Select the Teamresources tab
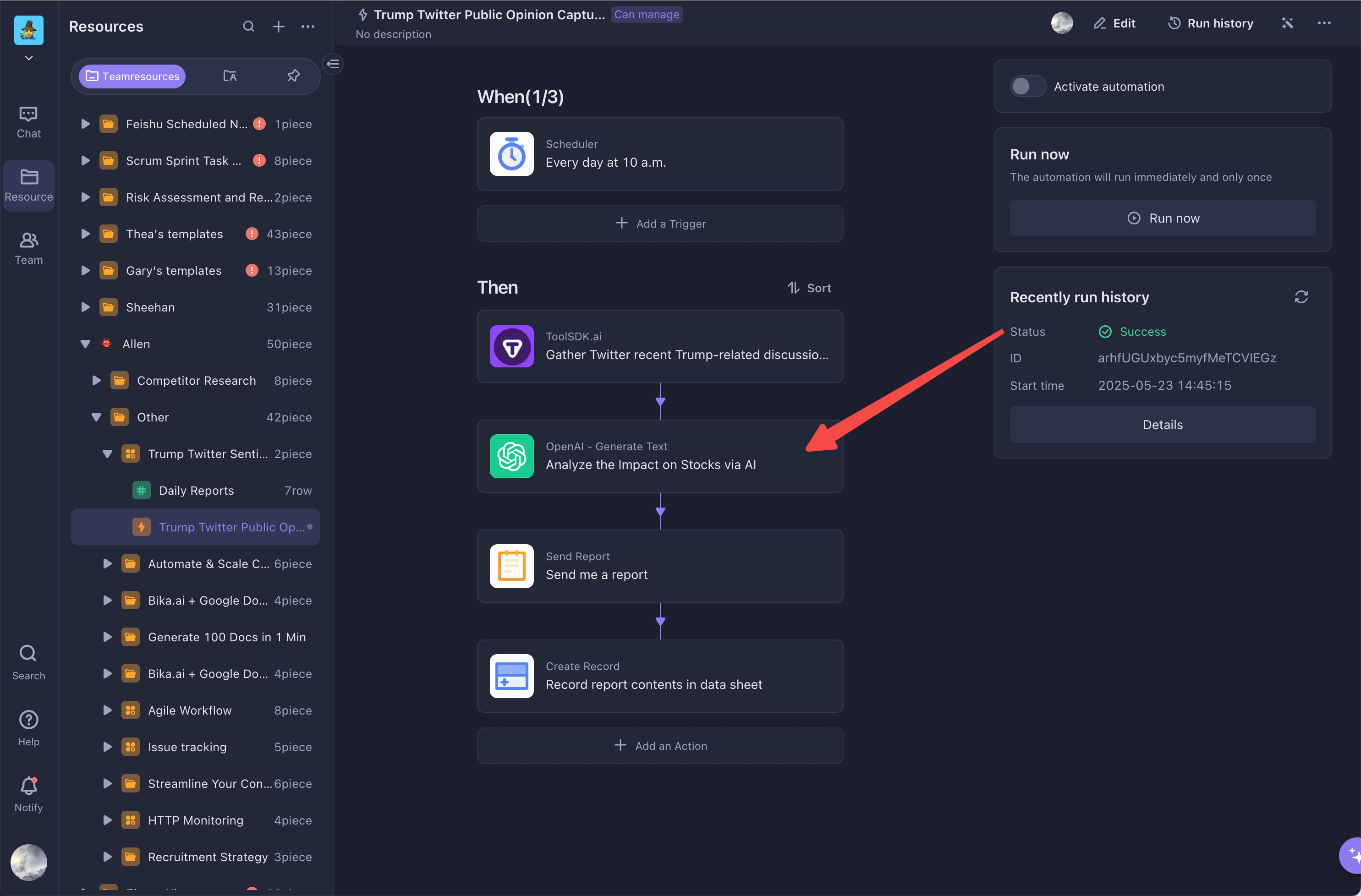The height and width of the screenshot is (896, 1361). point(132,76)
